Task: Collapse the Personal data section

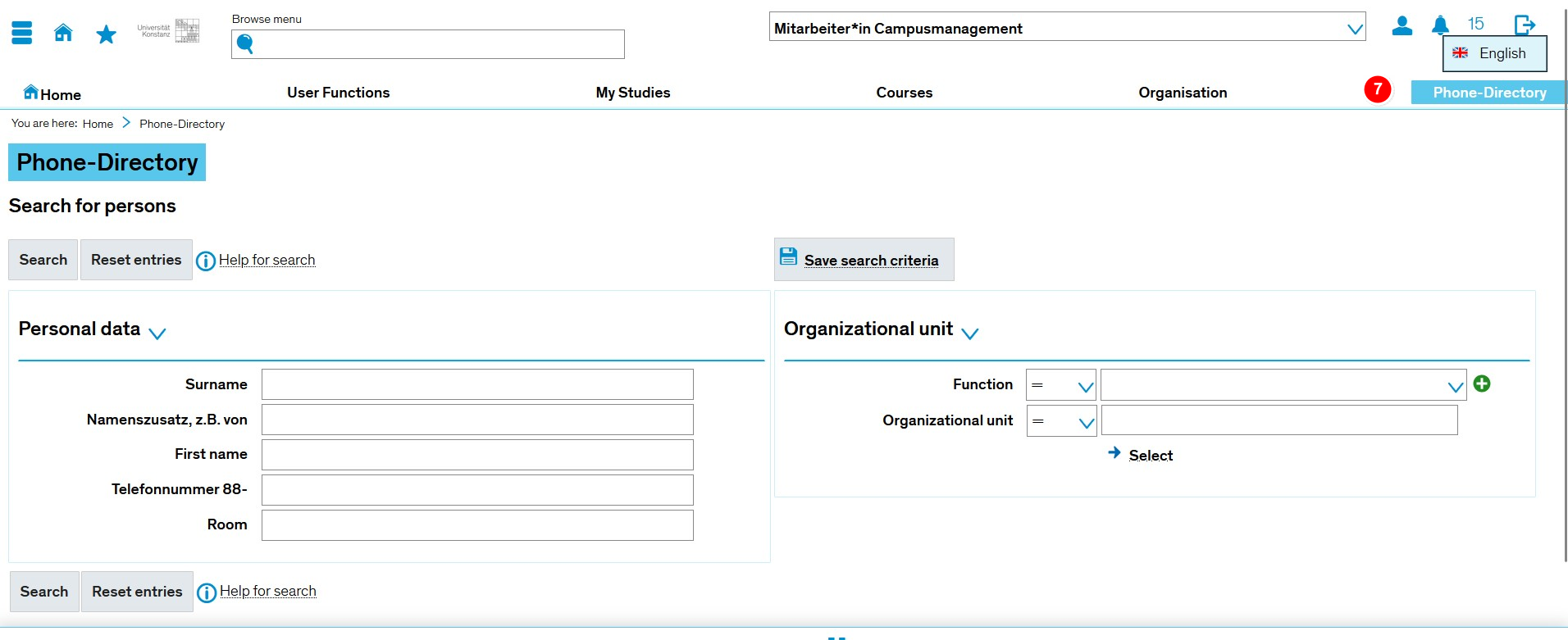Action: pos(157,333)
